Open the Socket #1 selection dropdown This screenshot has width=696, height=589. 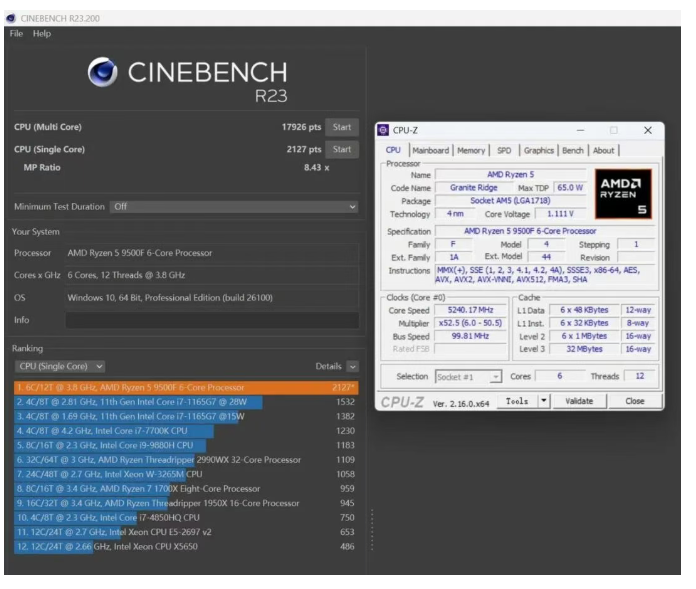click(x=468, y=377)
